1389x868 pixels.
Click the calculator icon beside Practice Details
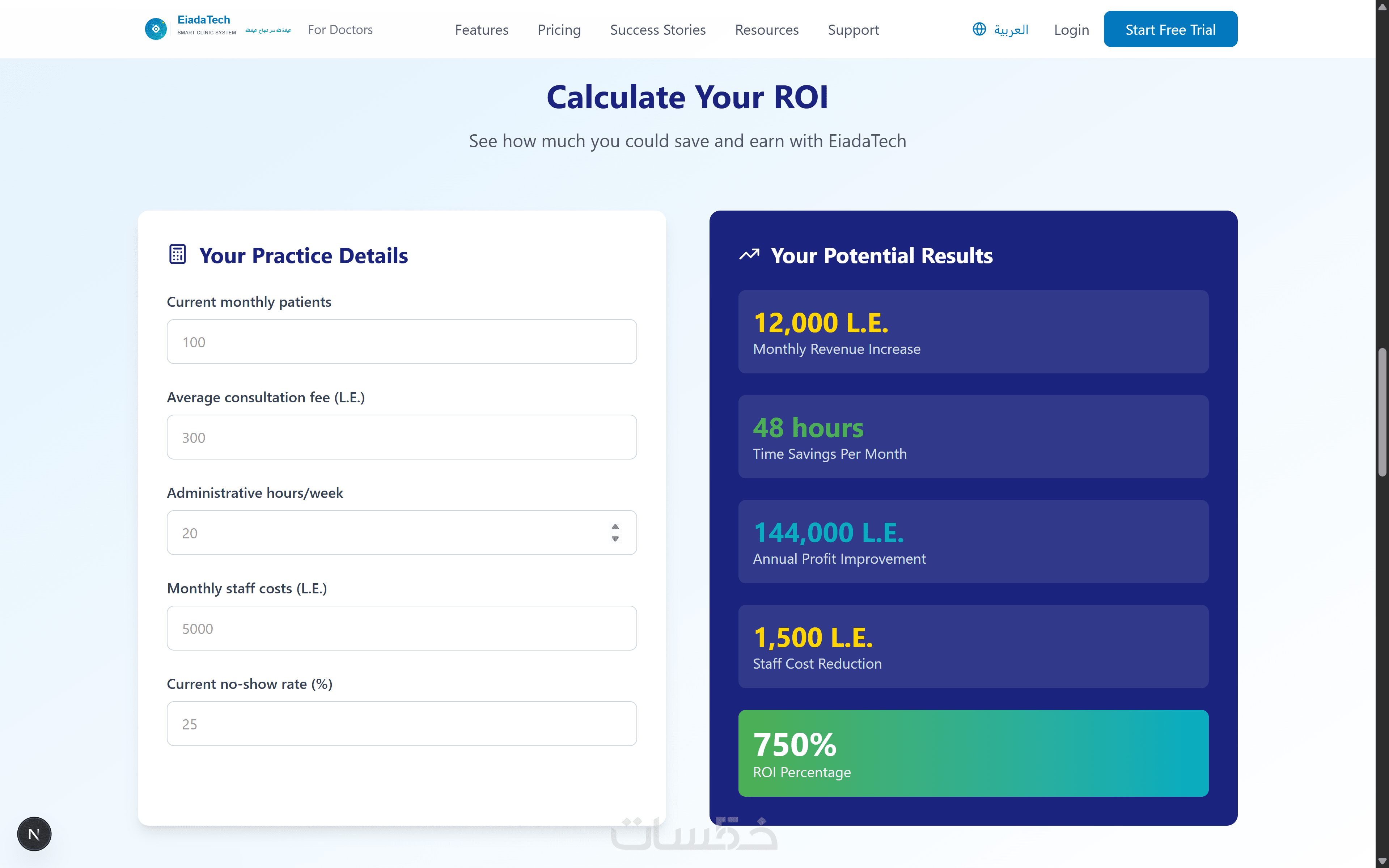(177, 254)
